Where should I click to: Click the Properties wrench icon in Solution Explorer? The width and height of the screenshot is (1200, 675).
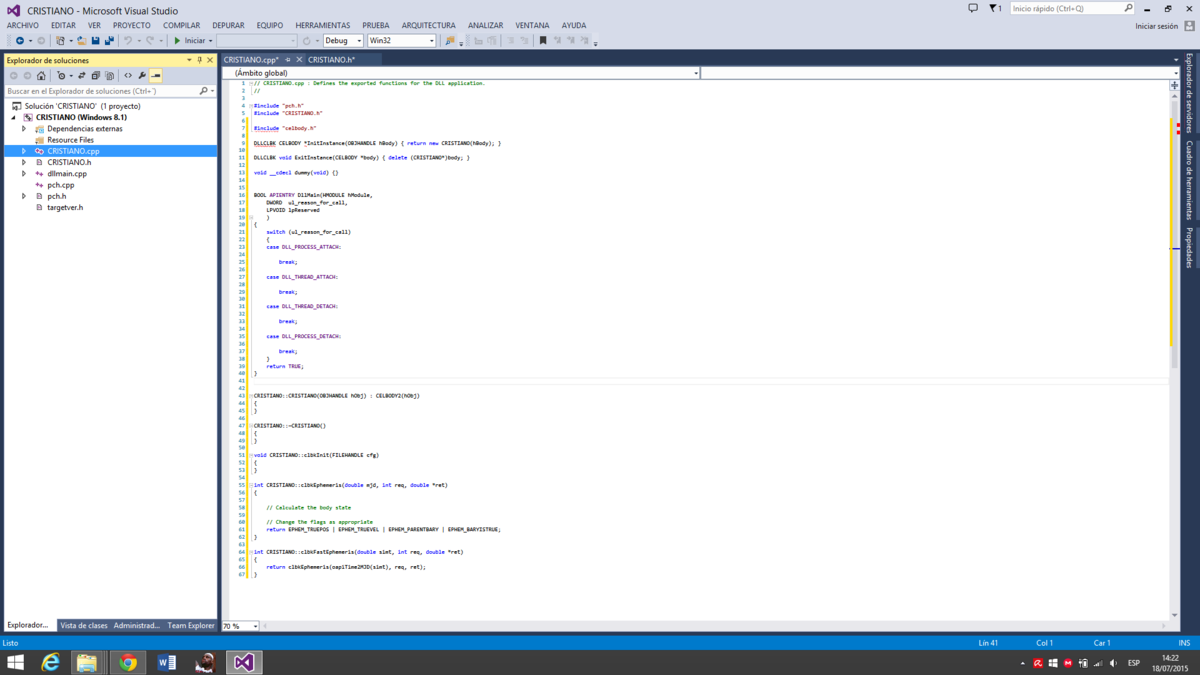point(142,76)
